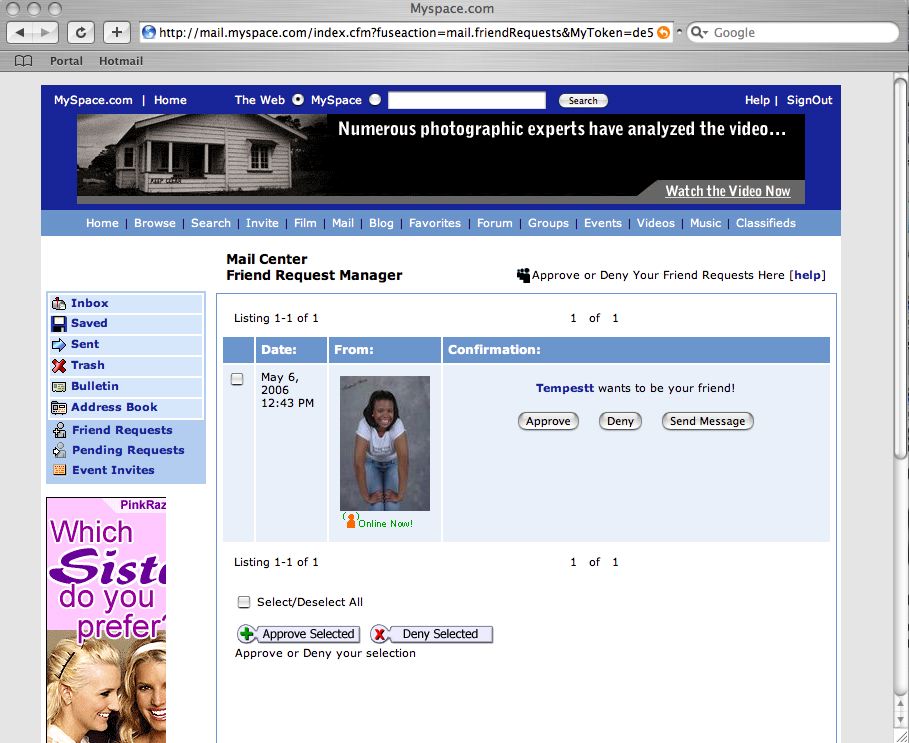Image resolution: width=909 pixels, height=743 pixels.
Task: Click the Send Message button
Action: pos(707,421)
